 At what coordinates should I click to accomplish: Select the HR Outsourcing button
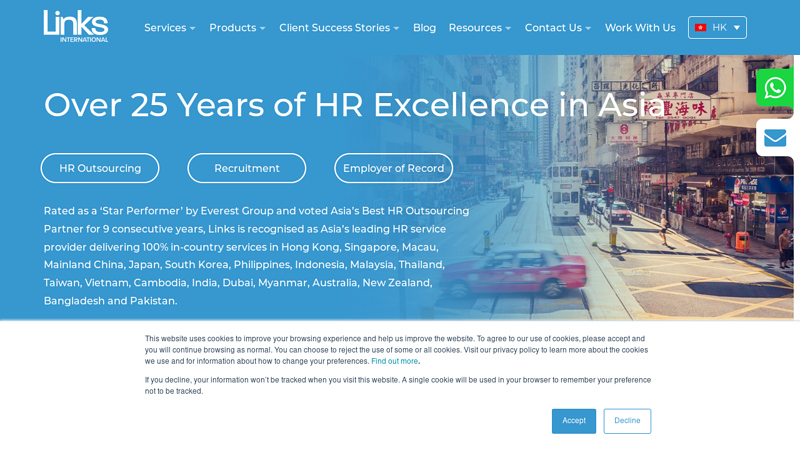click(100, 168)
